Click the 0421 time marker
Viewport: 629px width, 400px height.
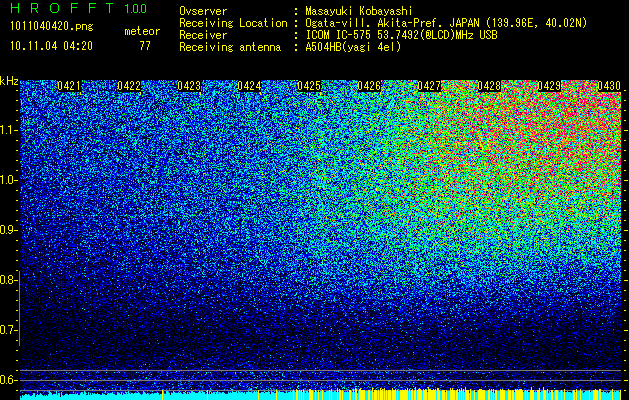[x=69, y=86]
